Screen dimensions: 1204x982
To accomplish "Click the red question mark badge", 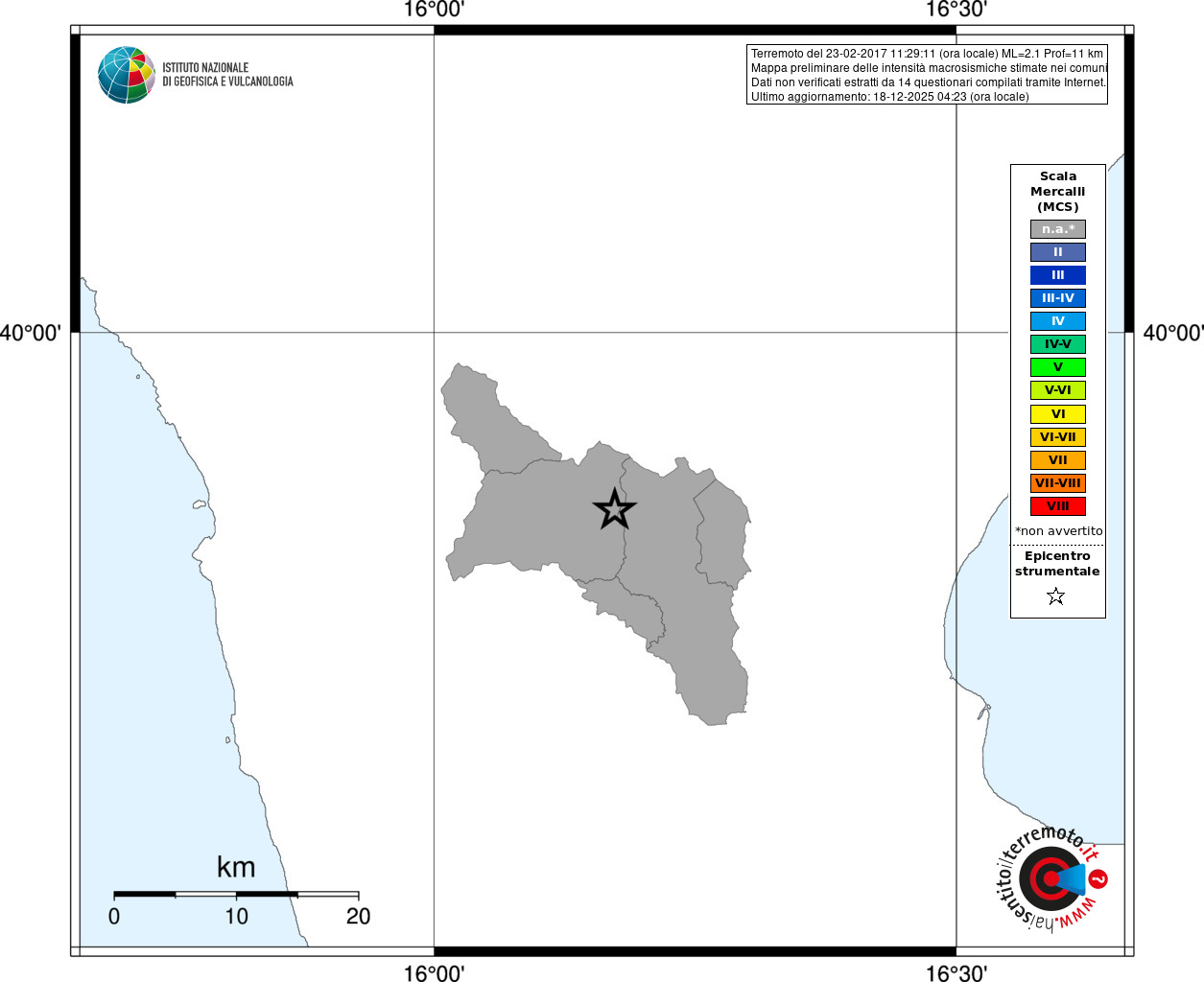I will point(1098,878).
